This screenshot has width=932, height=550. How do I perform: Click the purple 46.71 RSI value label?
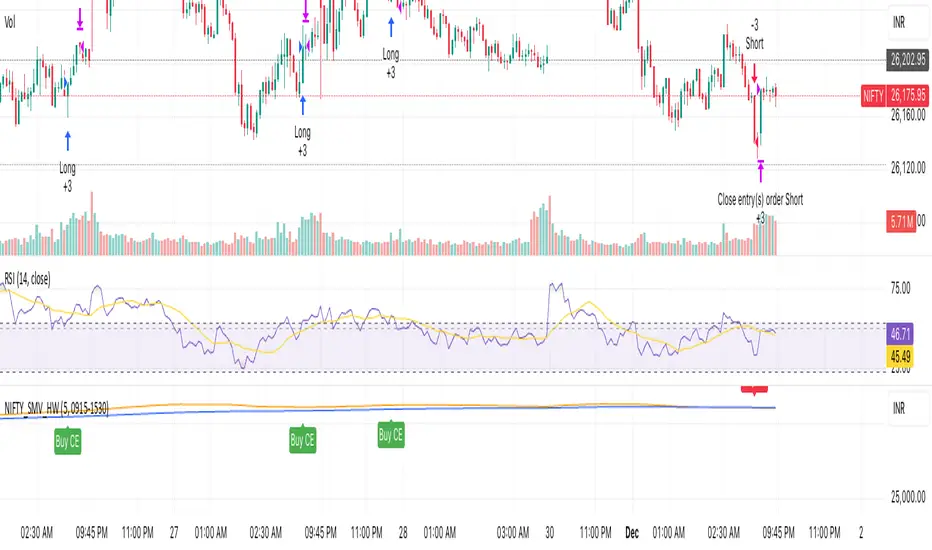tap(900, 334)
